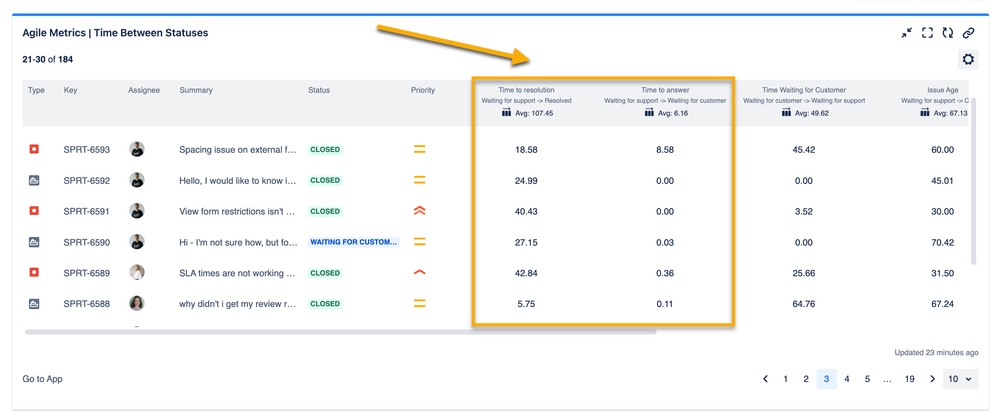
Task: Click highest priority icon for SPRT-6591
Action: click(x=419, y=211)
